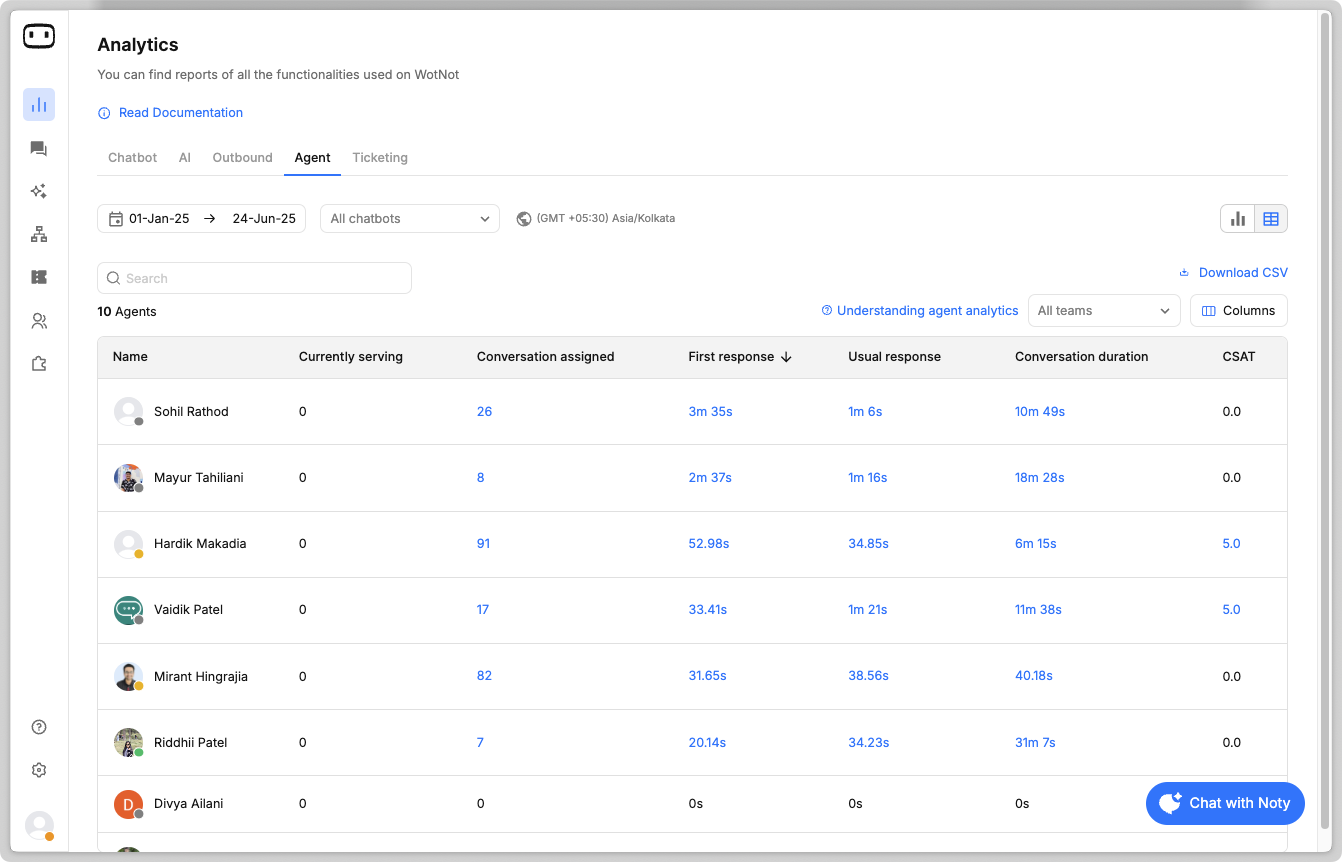
Task: Switch to the Ticketing tab
Action: [x=380, y=158]
